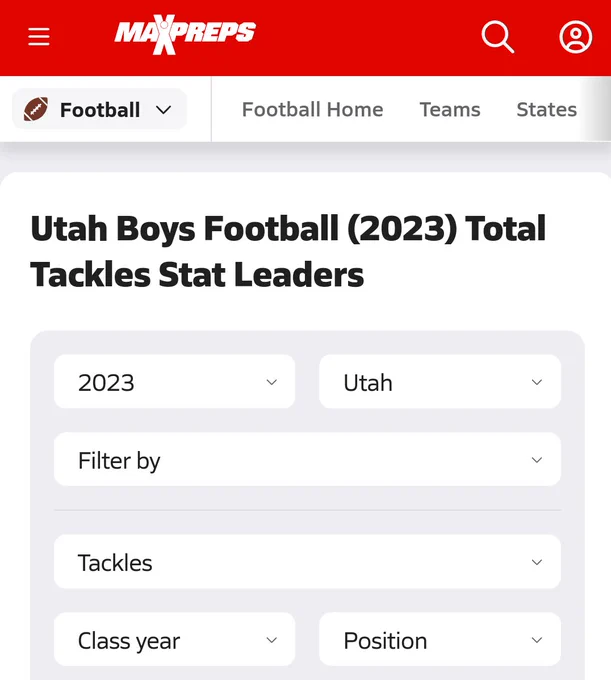The height and width of the screenshot is (680, 611).
Task: Open the hamburger menu icon
Action: pos(39,36)
